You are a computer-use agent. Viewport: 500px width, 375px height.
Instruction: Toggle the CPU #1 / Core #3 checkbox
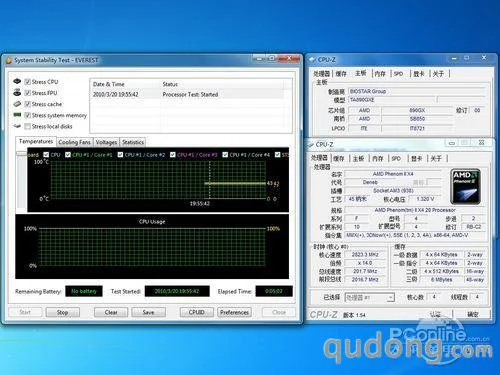pos(173,155)
